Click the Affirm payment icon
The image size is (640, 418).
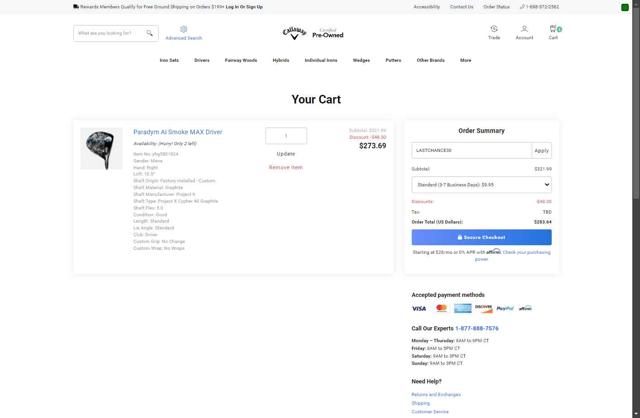(525, 309)
